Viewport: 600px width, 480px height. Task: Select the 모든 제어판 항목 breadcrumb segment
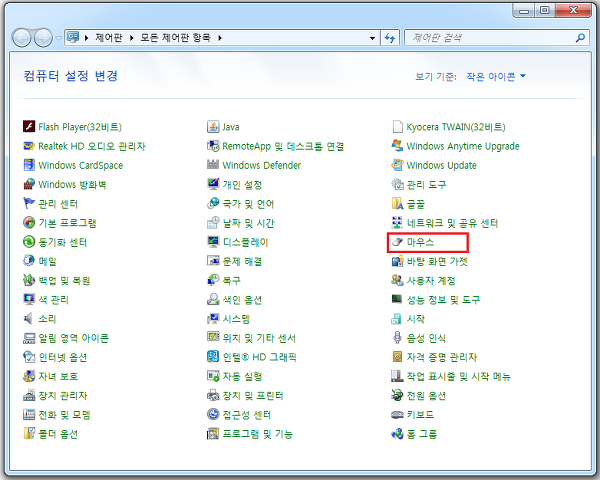coord(176,38)
